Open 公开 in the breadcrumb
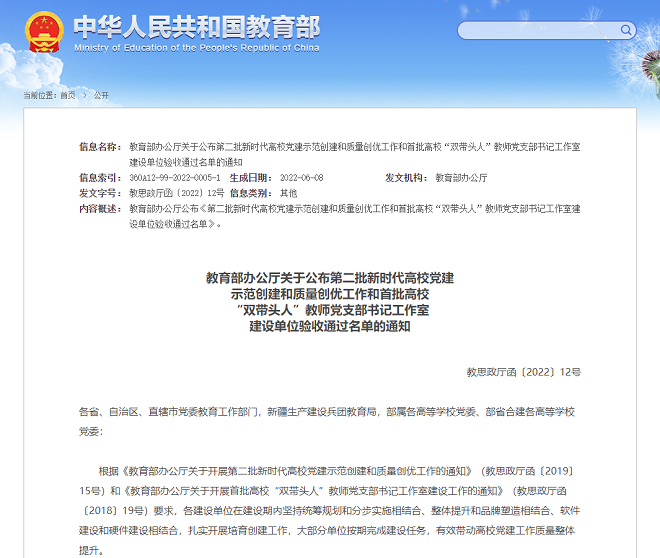The width and height of the screenshot is (660, 558). coord(101,95)
